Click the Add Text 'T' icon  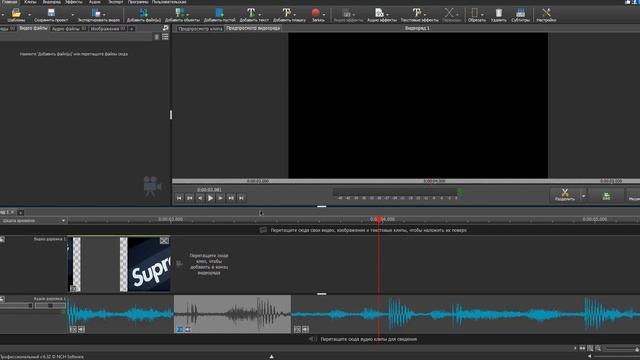point(251,13)
